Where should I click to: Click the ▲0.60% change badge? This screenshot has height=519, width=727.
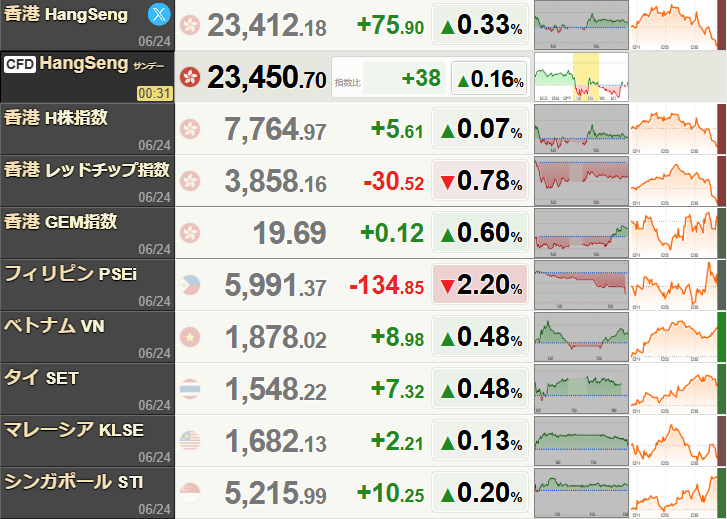480,232
